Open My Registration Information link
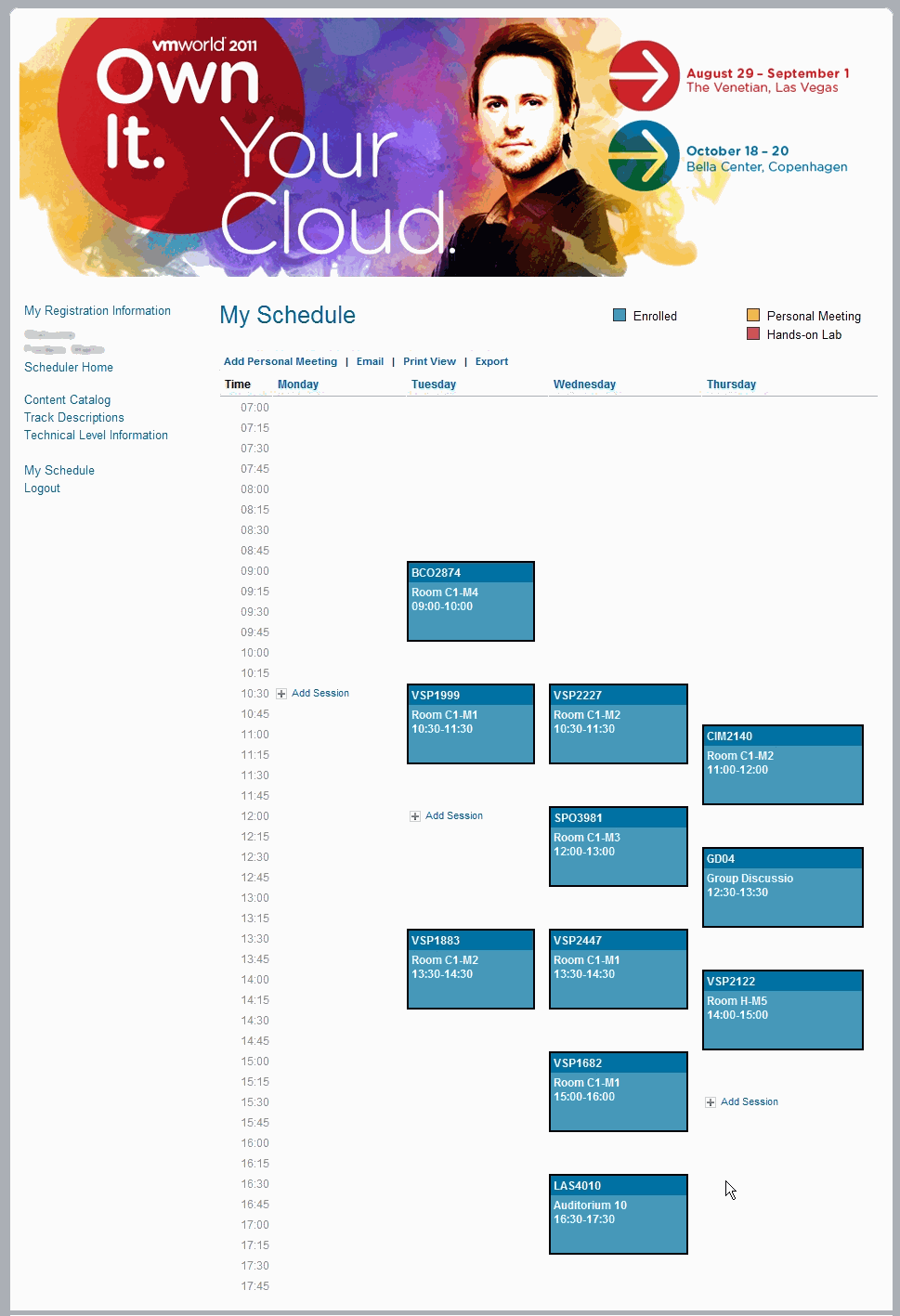This screenshot has width=900, height=1316. [x=98, y=311]
